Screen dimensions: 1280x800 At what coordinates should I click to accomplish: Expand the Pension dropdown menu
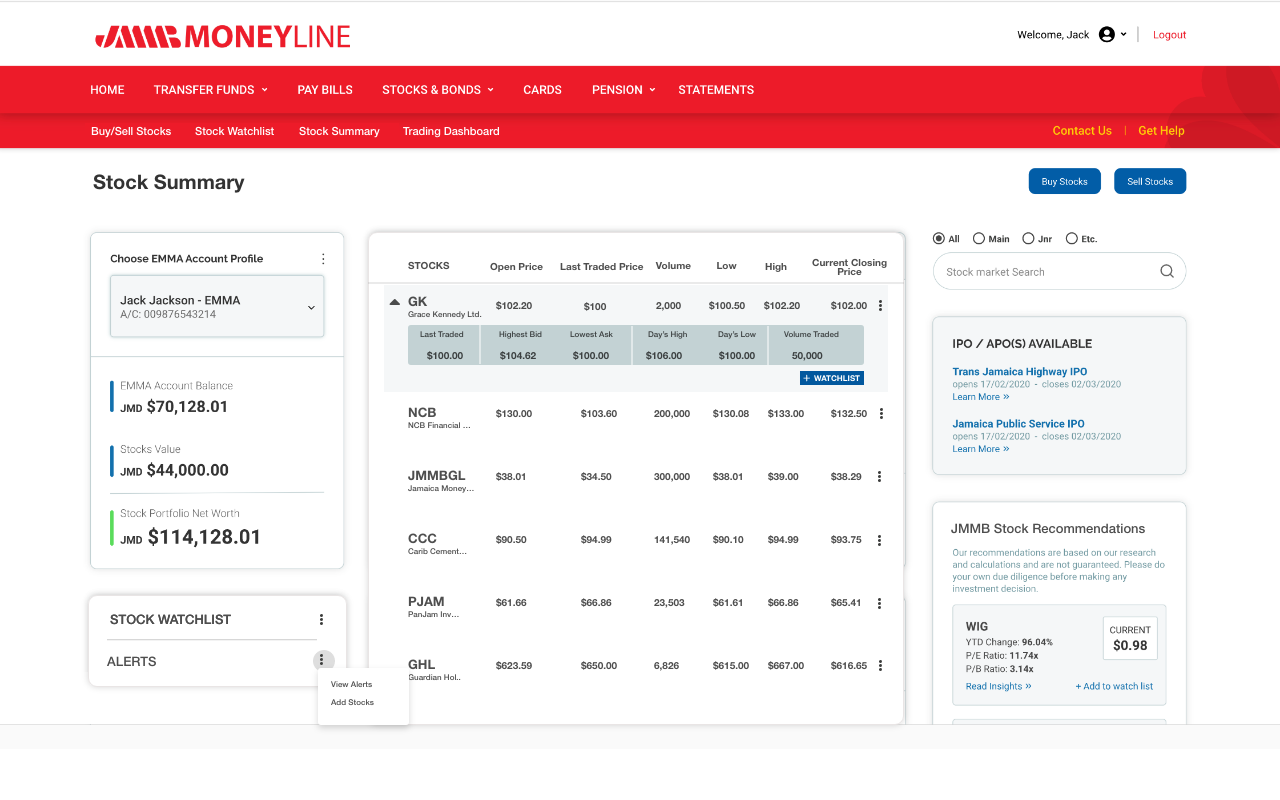click(x=624, y=90)
